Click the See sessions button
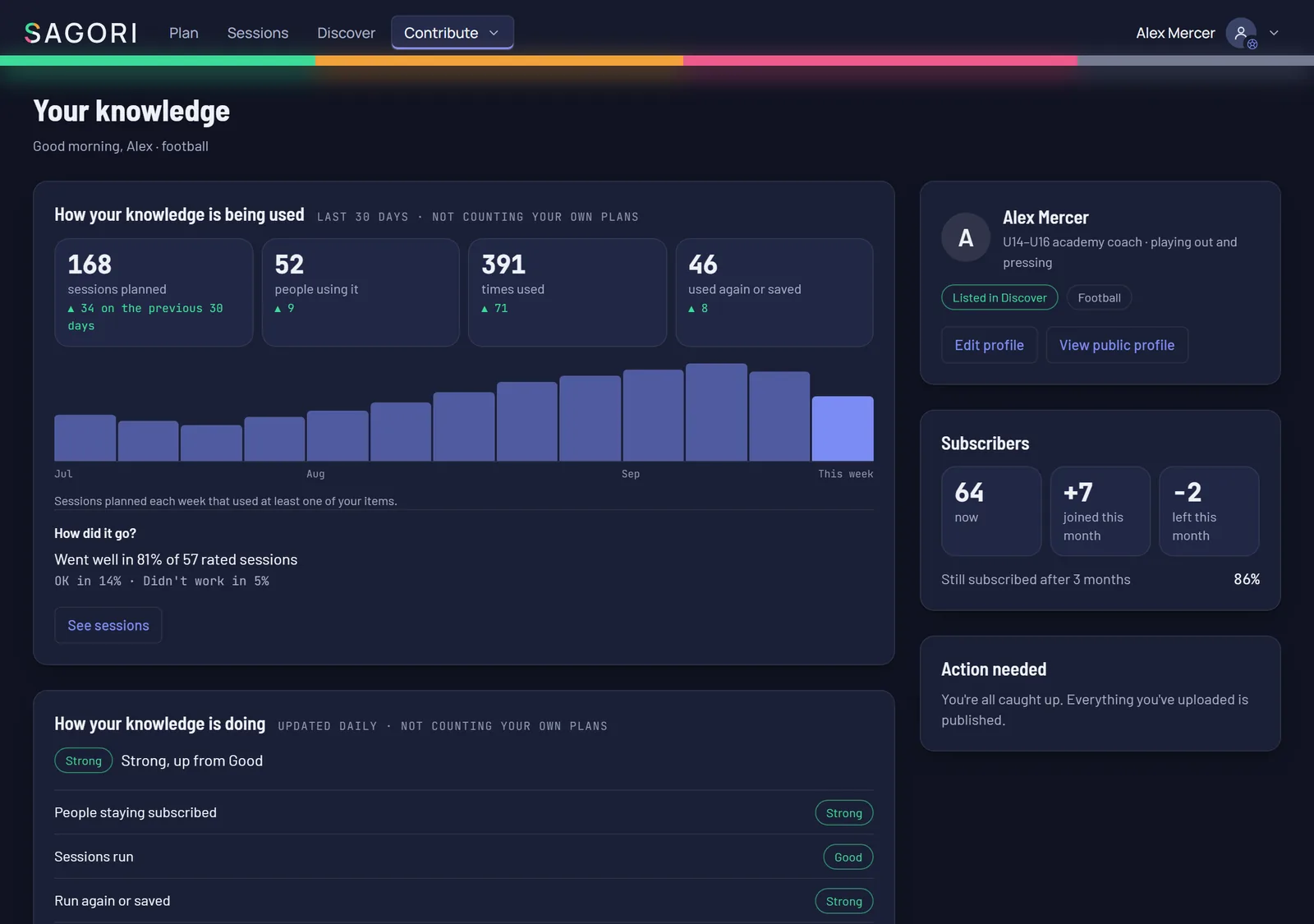The height and width of the screenshot is (924, 1314). 108,625
